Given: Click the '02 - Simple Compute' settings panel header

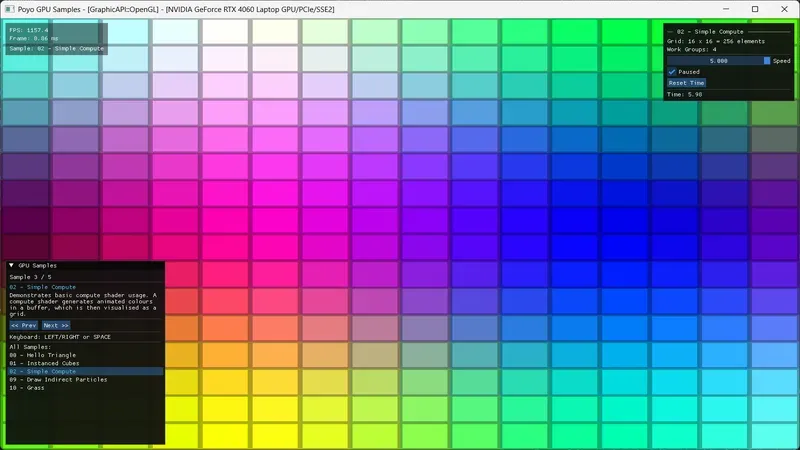Looking at the screenshot, I should [x=710, y=32].
